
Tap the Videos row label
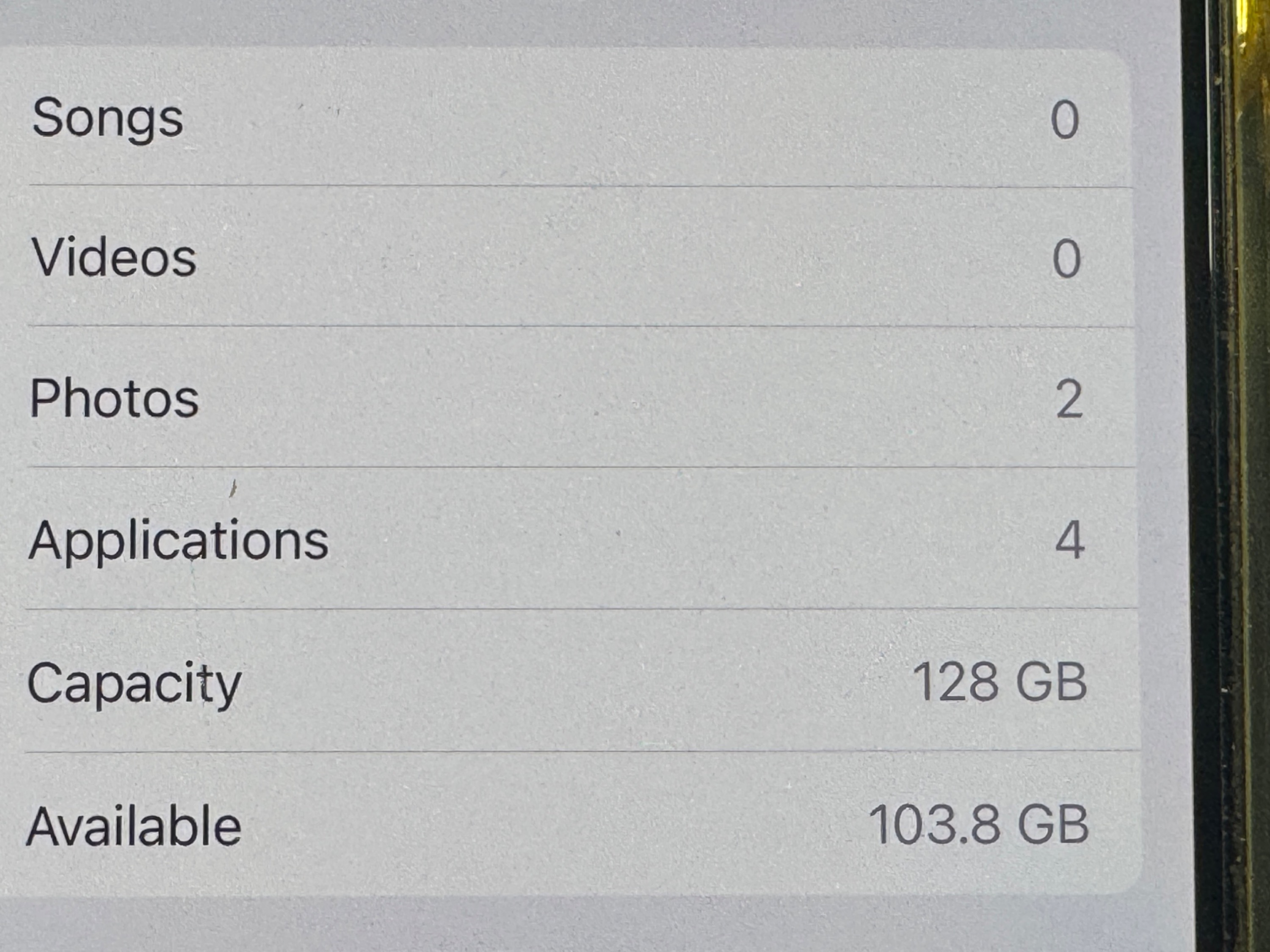point(114,258)
